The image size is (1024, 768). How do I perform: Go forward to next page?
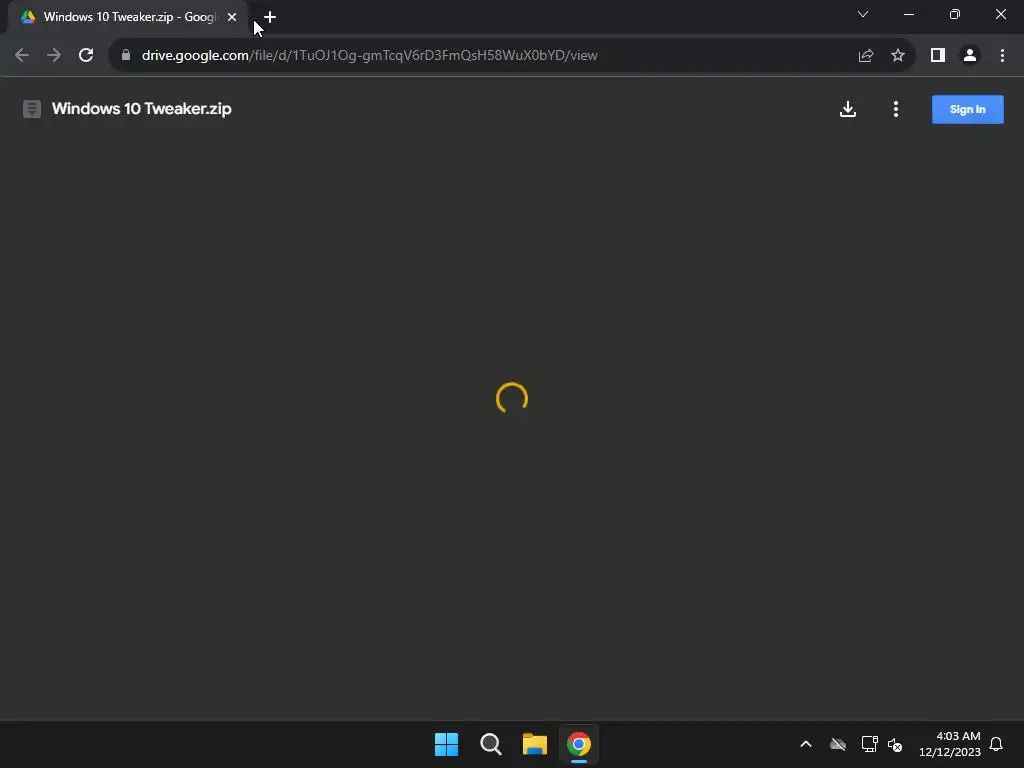point(54,56)
